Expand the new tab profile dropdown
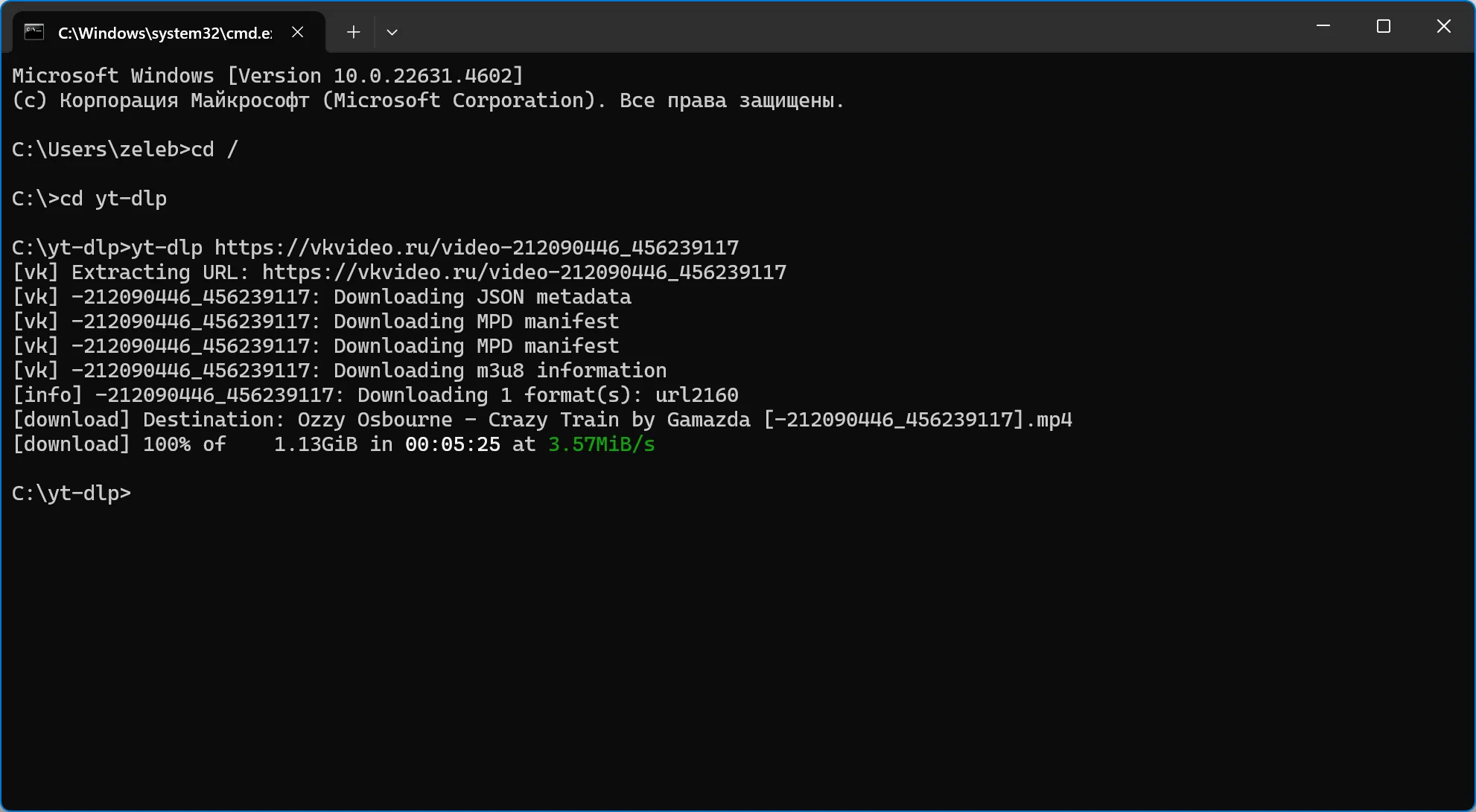The image size is (1476, 812). pos(392,32)
